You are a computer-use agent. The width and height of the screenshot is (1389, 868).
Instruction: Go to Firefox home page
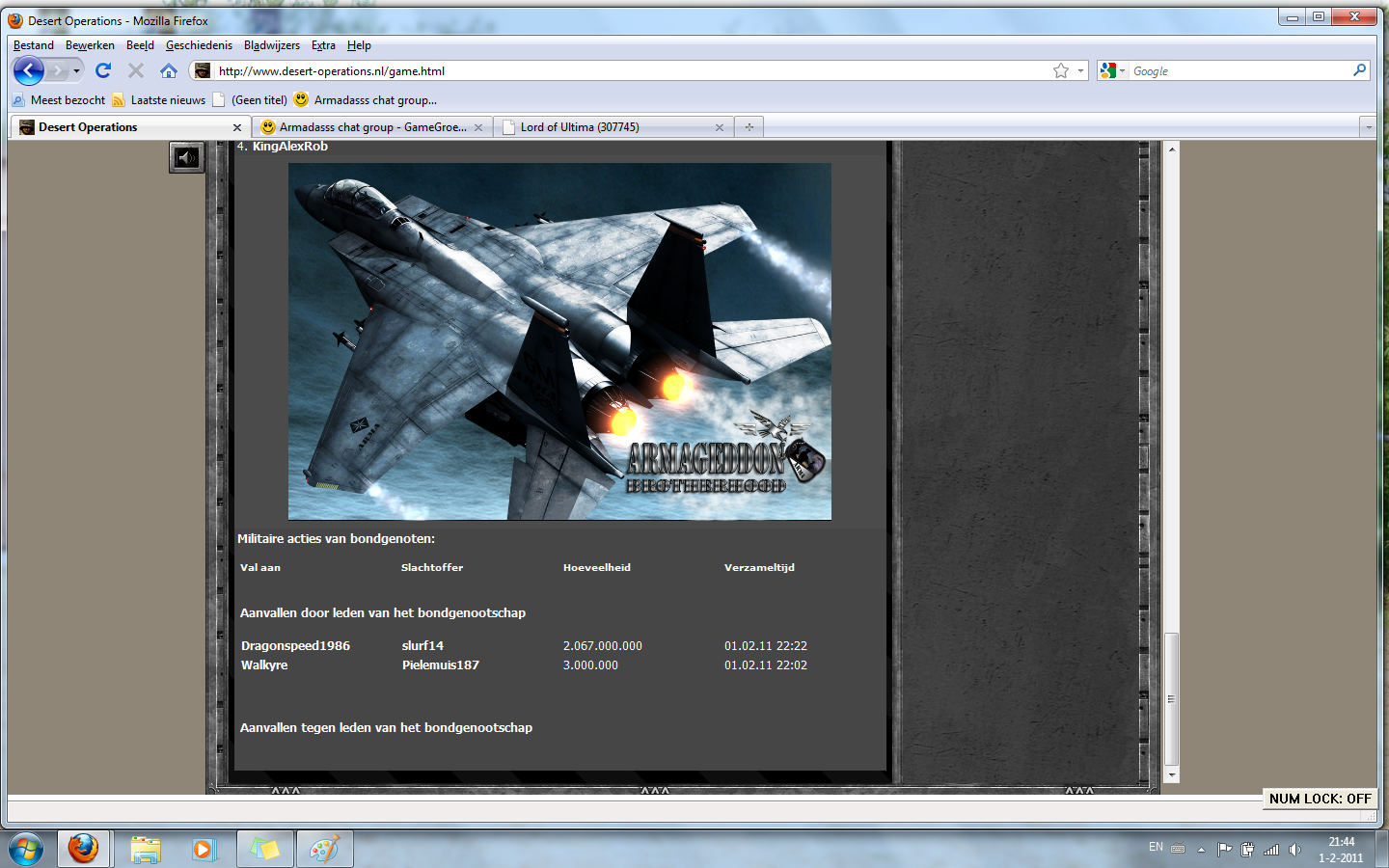coord(169,70)
